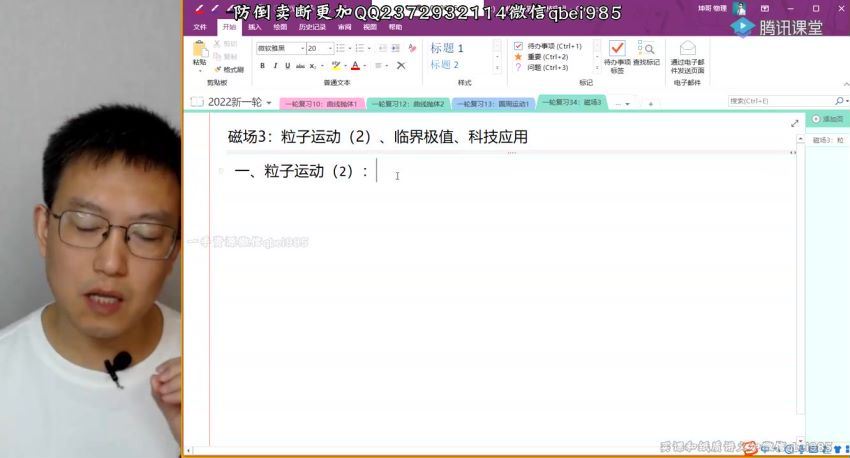
Task: Click the Paste (粘贴) clipboard icon
Action: point(199,49)
